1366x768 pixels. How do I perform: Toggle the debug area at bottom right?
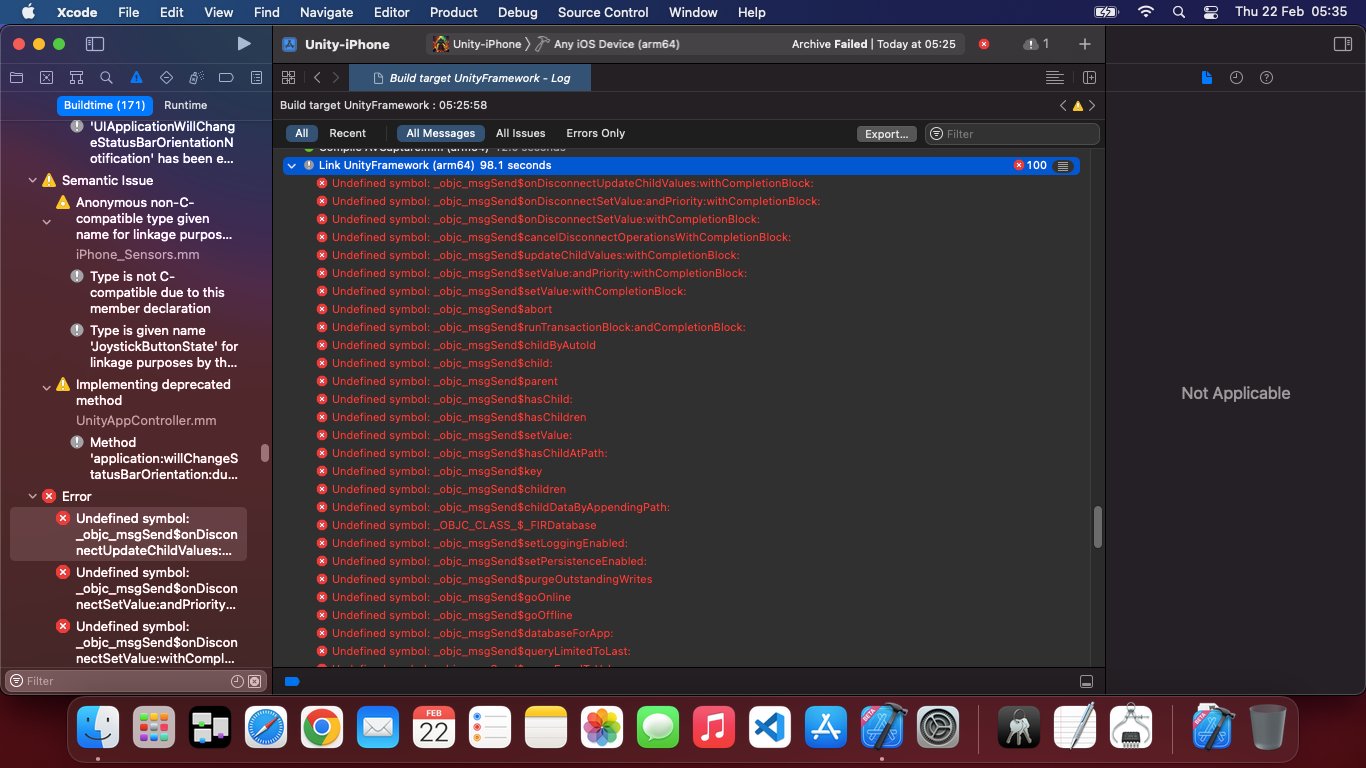tap(1086, 681)
